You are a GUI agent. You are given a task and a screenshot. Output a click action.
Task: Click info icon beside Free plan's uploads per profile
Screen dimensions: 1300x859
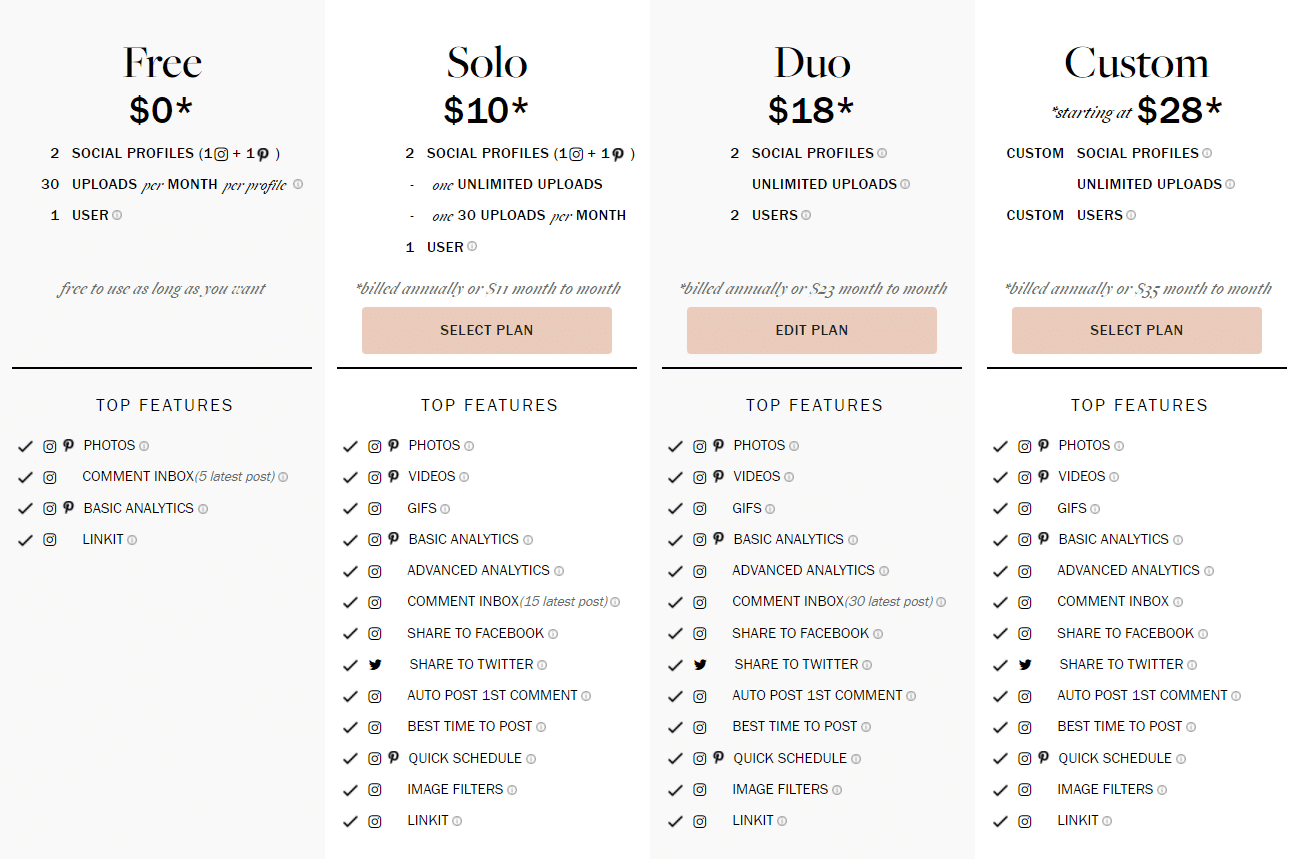298,184
